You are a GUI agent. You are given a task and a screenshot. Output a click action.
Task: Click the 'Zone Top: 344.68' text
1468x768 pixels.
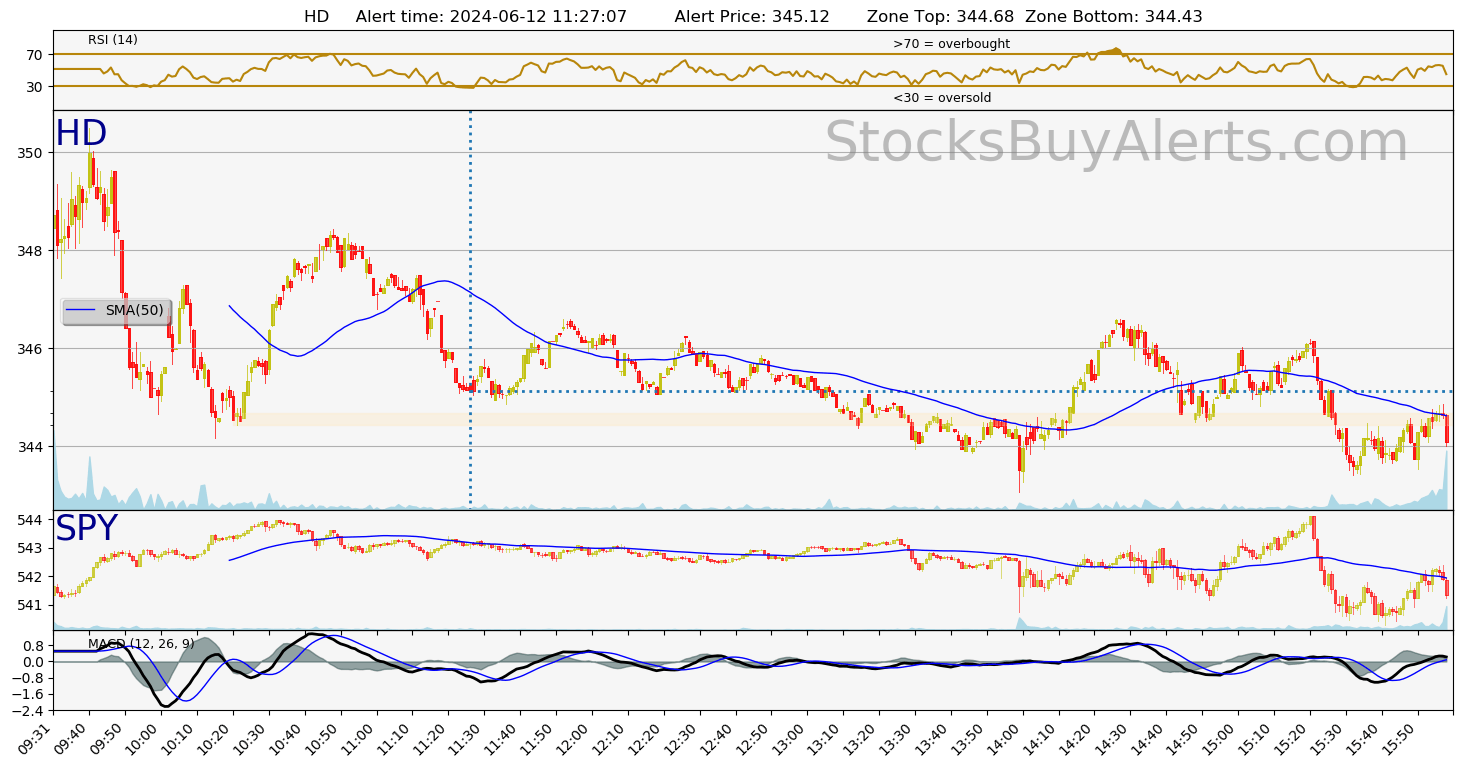[940, 17]
